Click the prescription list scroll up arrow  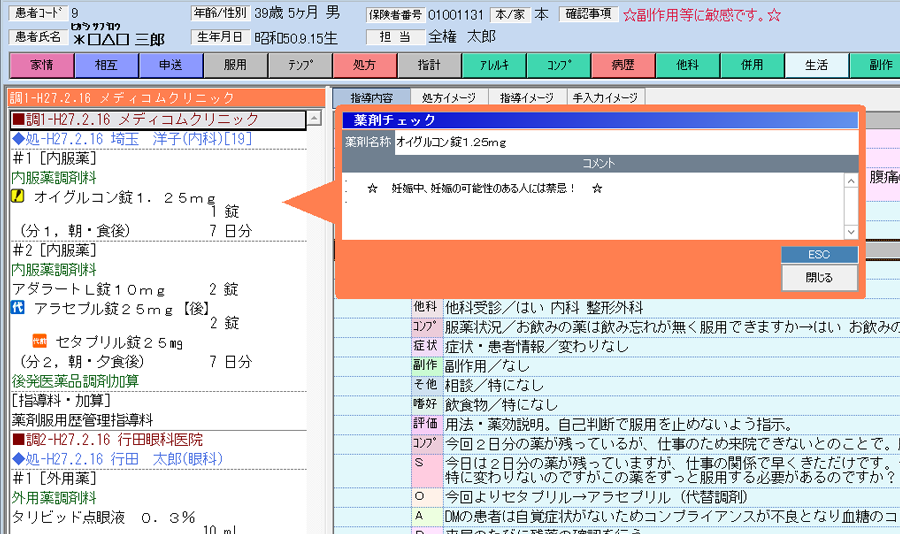314,118
